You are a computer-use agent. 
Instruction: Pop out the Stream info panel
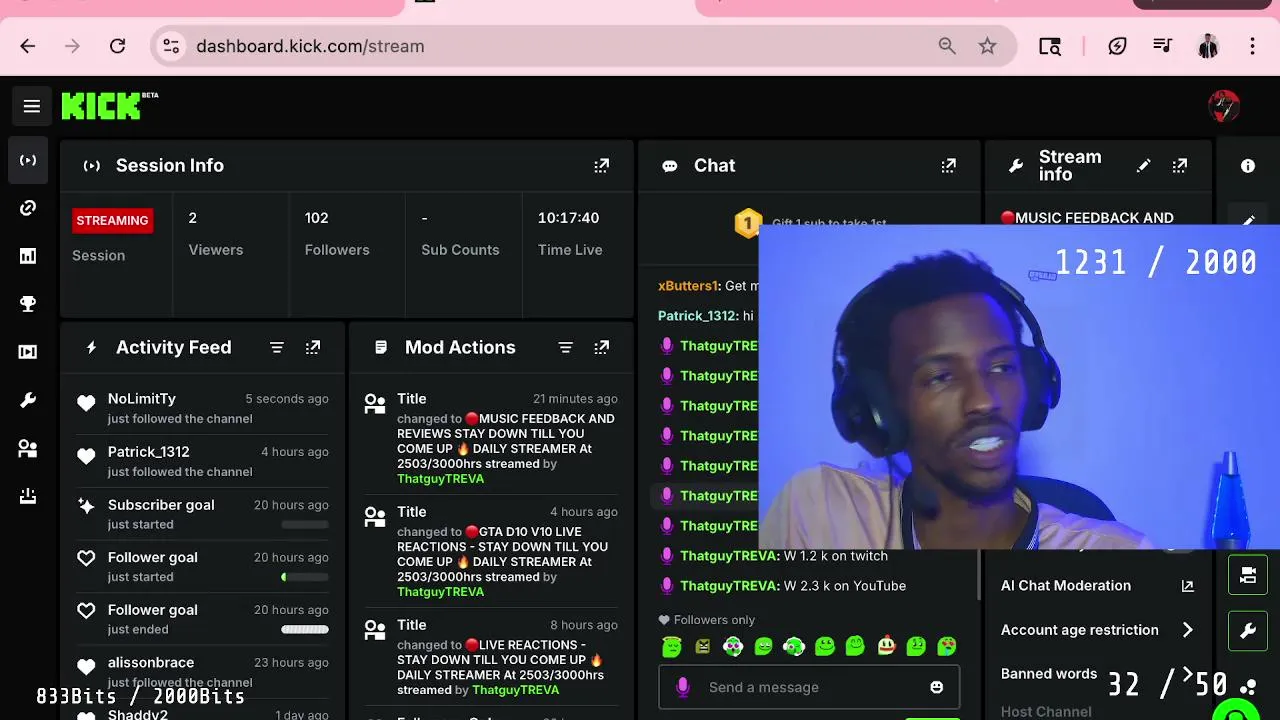click(1180, 166)
